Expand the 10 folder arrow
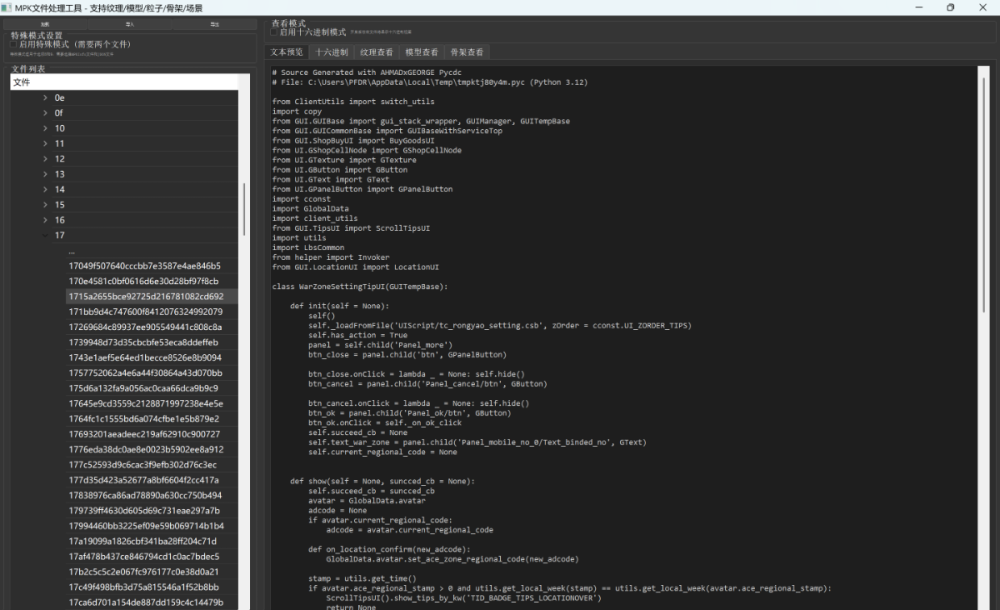 [x=45, y=128]
